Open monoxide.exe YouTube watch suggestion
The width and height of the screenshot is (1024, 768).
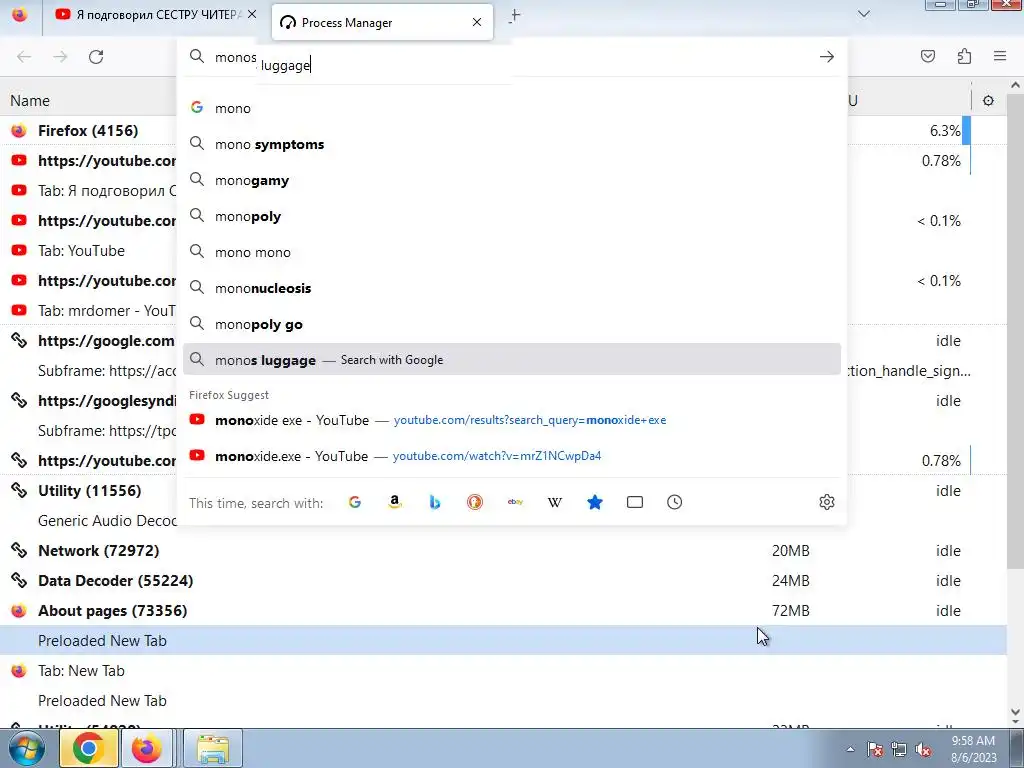[512, 456]
